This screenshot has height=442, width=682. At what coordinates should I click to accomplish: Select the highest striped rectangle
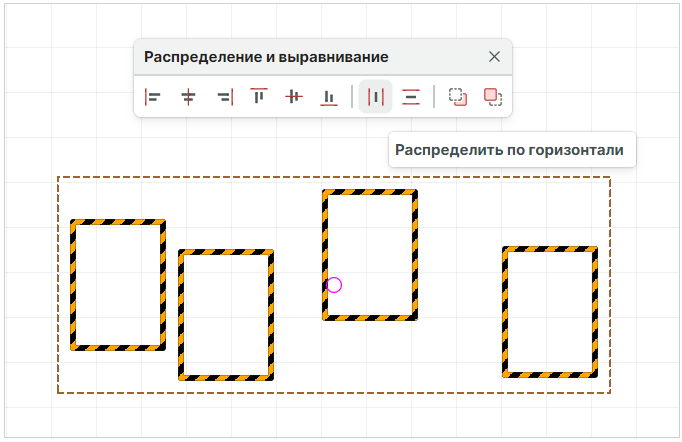pyautogui.click(x=370, y=255)
